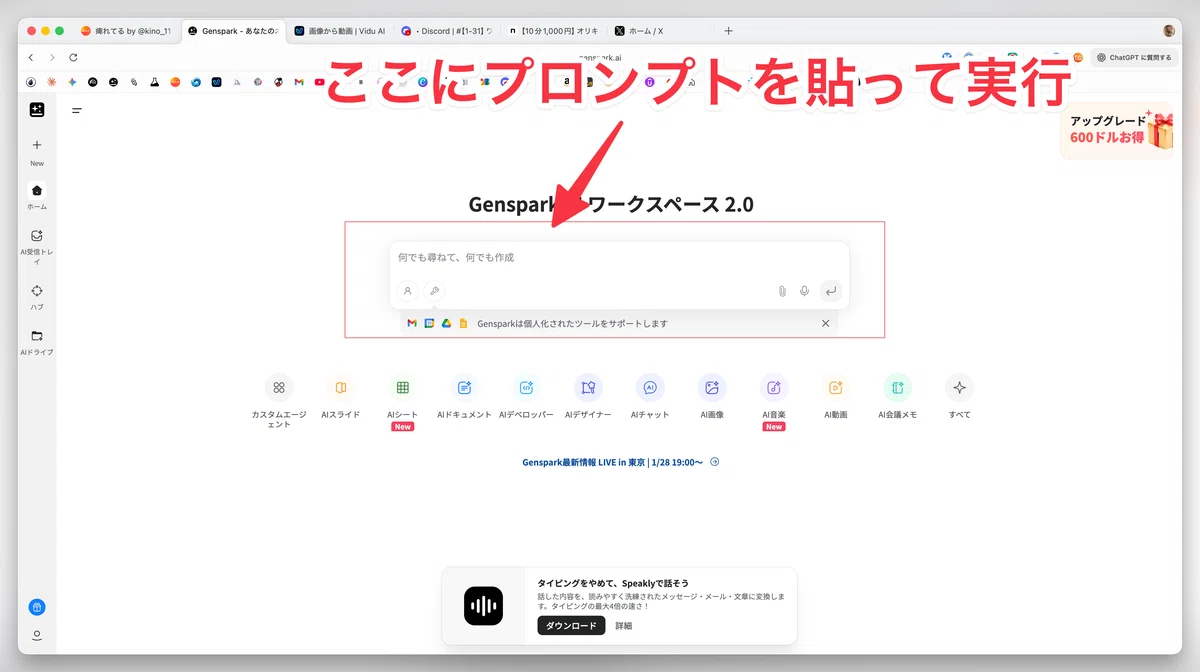Screen dimensions: 1200x672
Task: Open AI画像 image tool
Action: [712, 387]
